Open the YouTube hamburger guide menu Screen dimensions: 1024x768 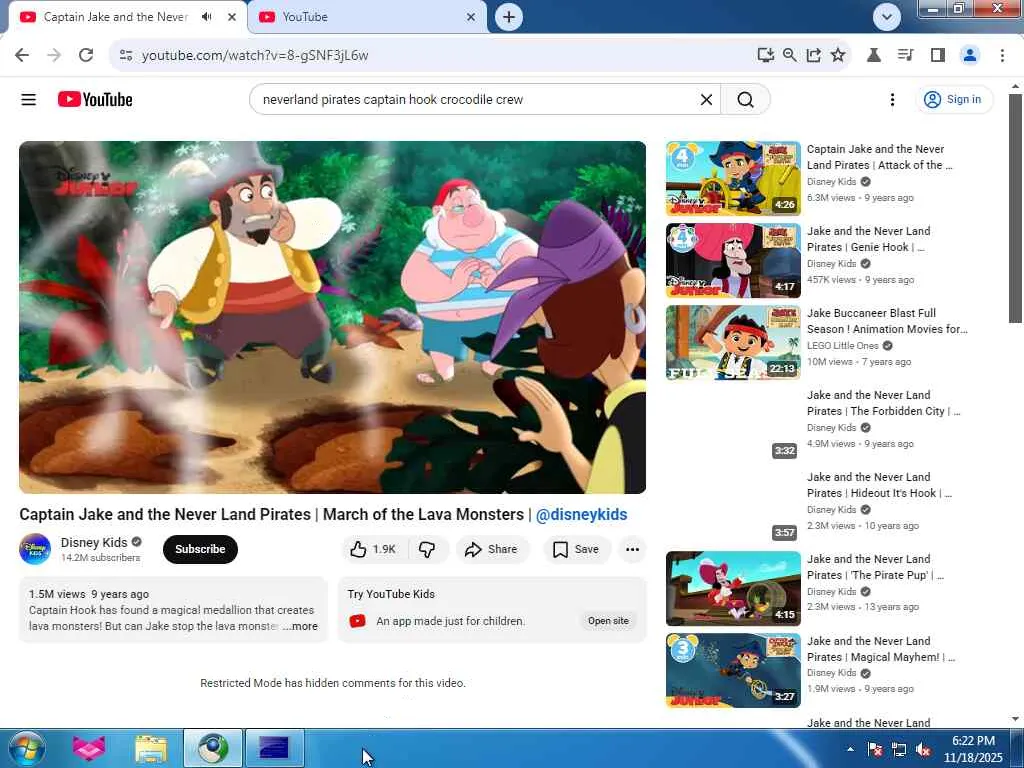[29, 99]
